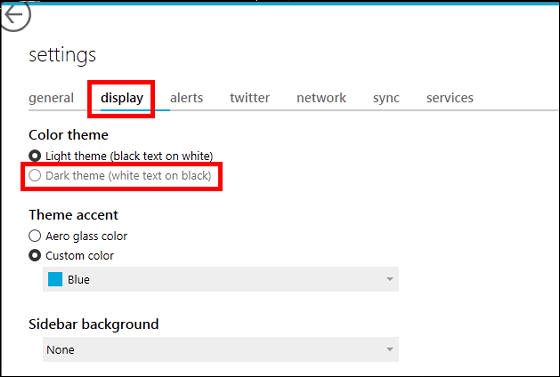The image size is (560, 377).
Task: Open the services tab
Action: pos(450,97)
